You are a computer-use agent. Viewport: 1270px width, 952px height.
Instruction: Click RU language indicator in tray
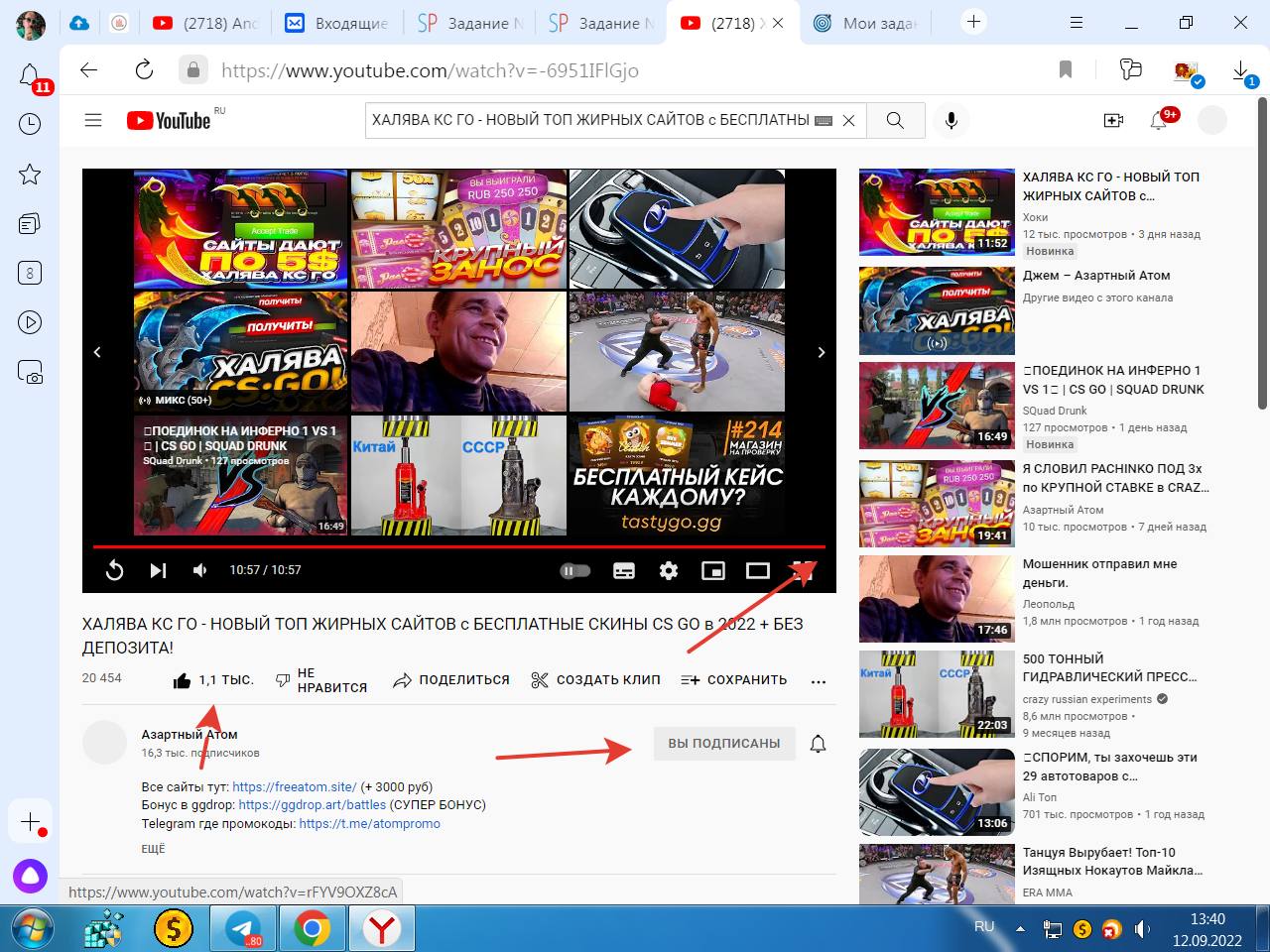(984, 927)
